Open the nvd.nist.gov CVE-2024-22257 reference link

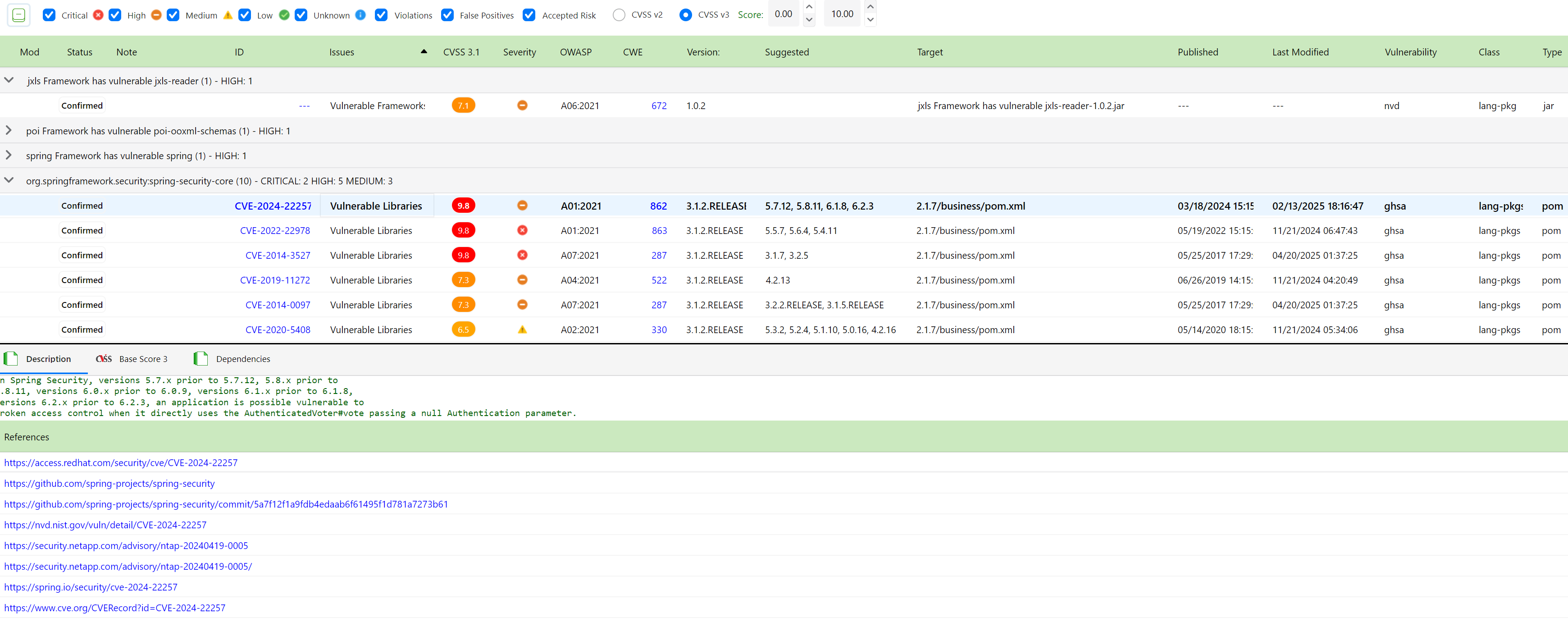click(105, 525)
